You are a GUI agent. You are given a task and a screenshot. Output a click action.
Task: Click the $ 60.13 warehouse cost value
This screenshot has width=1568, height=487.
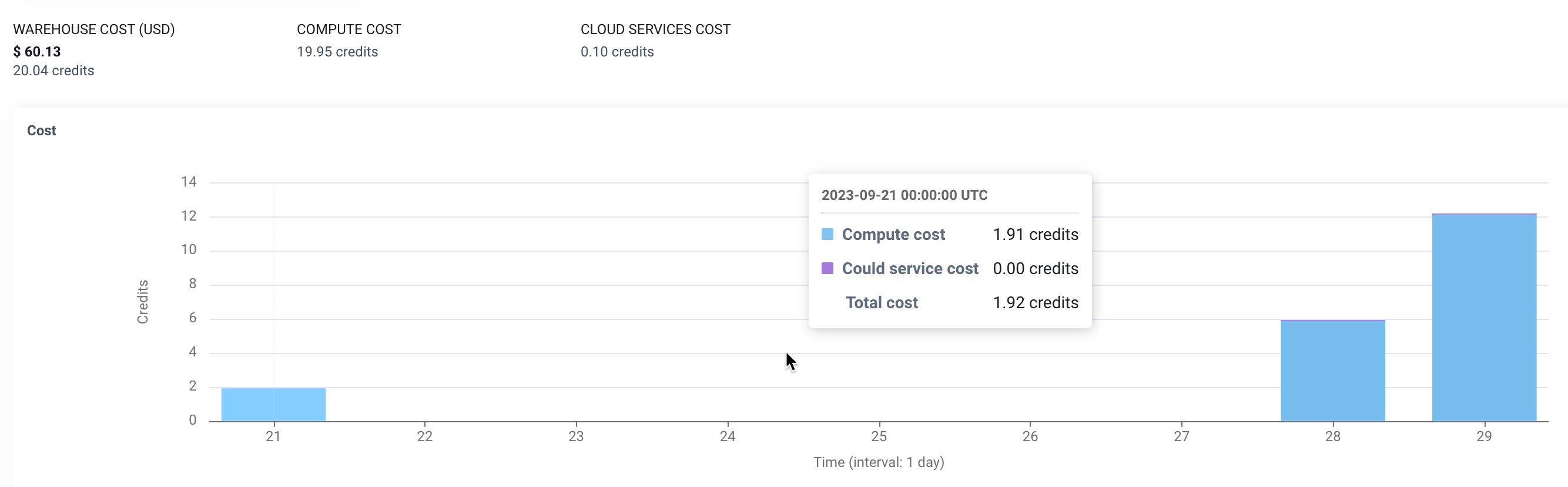[37, 52]
